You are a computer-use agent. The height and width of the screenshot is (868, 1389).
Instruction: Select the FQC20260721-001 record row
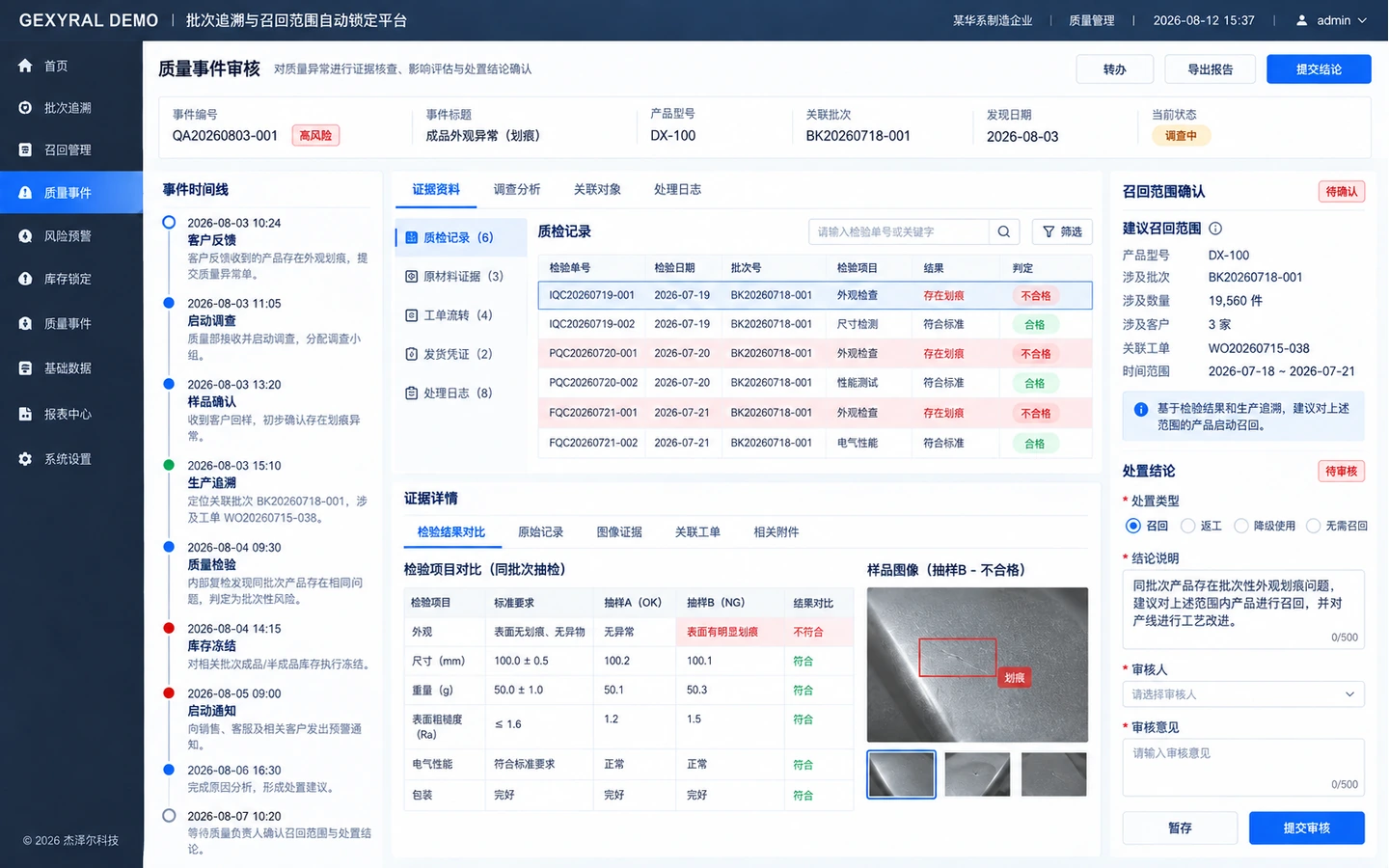coord(815,413)
